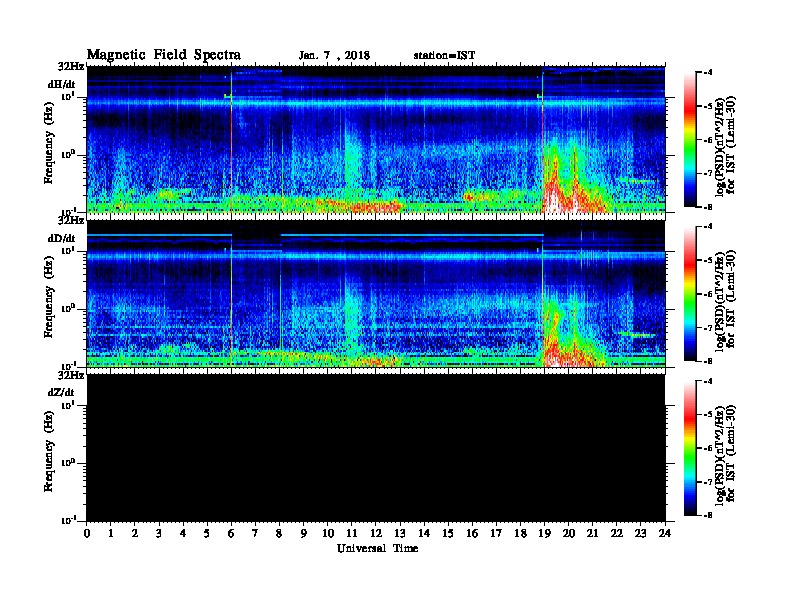
Task: Click hour tick label '0' on time axis
Action: (x=87, y=534)
